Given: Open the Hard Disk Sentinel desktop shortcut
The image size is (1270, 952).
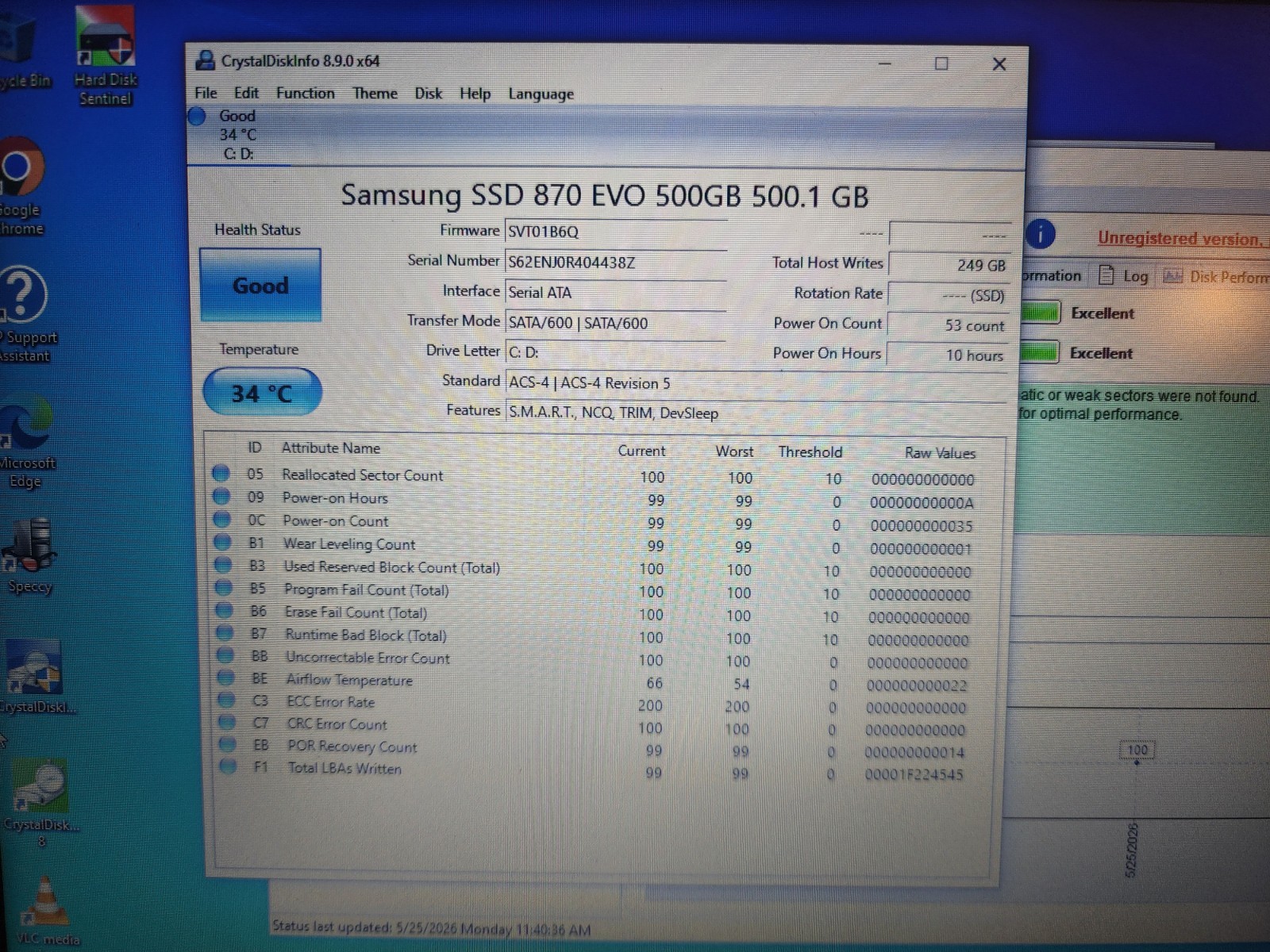Looking at the screenshot, I should [105, 56].
